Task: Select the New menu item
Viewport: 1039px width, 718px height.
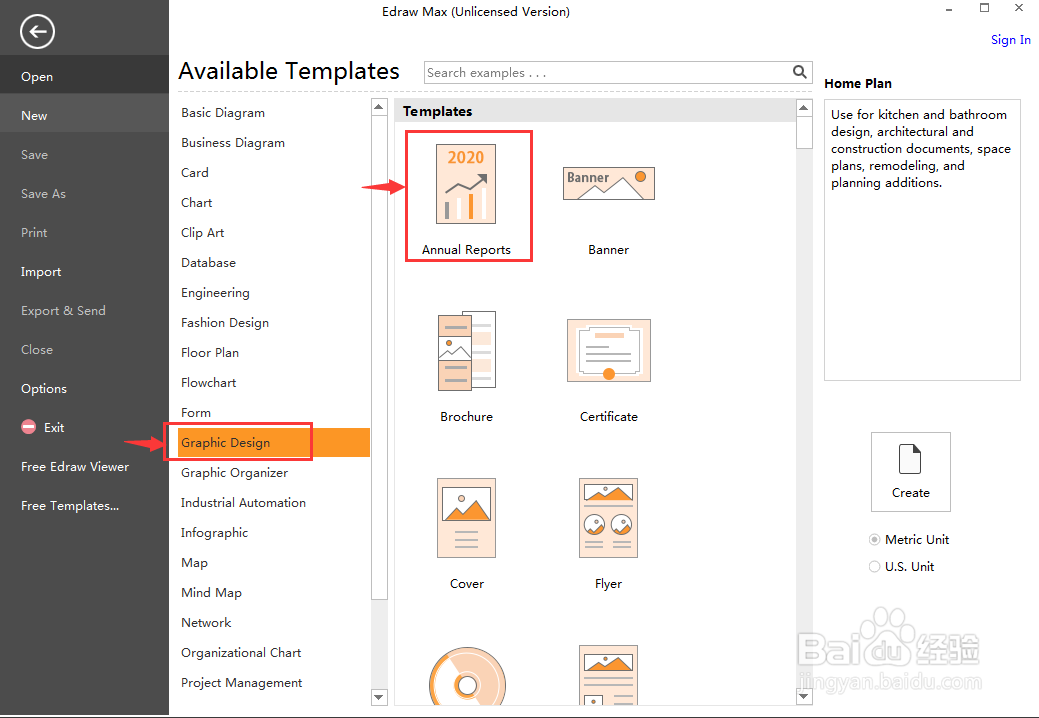Action: 84,115
